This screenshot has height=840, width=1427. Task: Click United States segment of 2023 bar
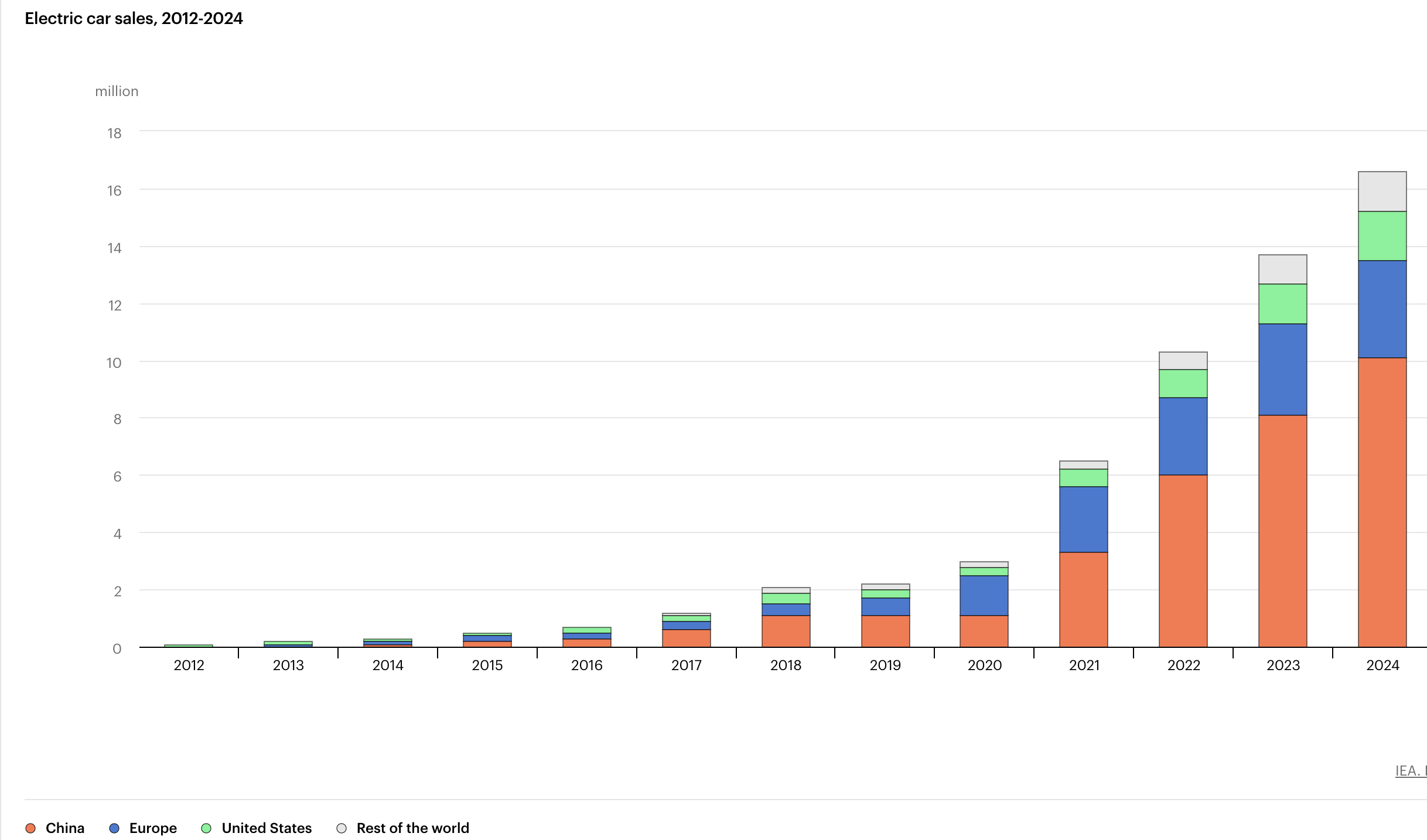pos(1282,303)
